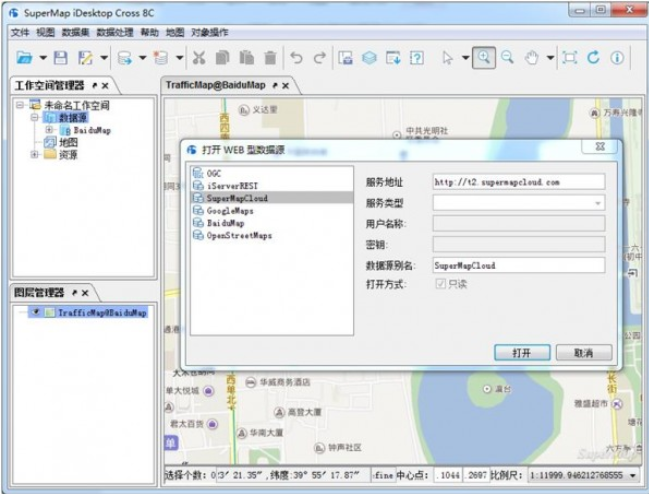This screenshot has height=494, width=649.
Task: Switch to the TrafficMap@BaiduMap tab
Action: point(215,86)
